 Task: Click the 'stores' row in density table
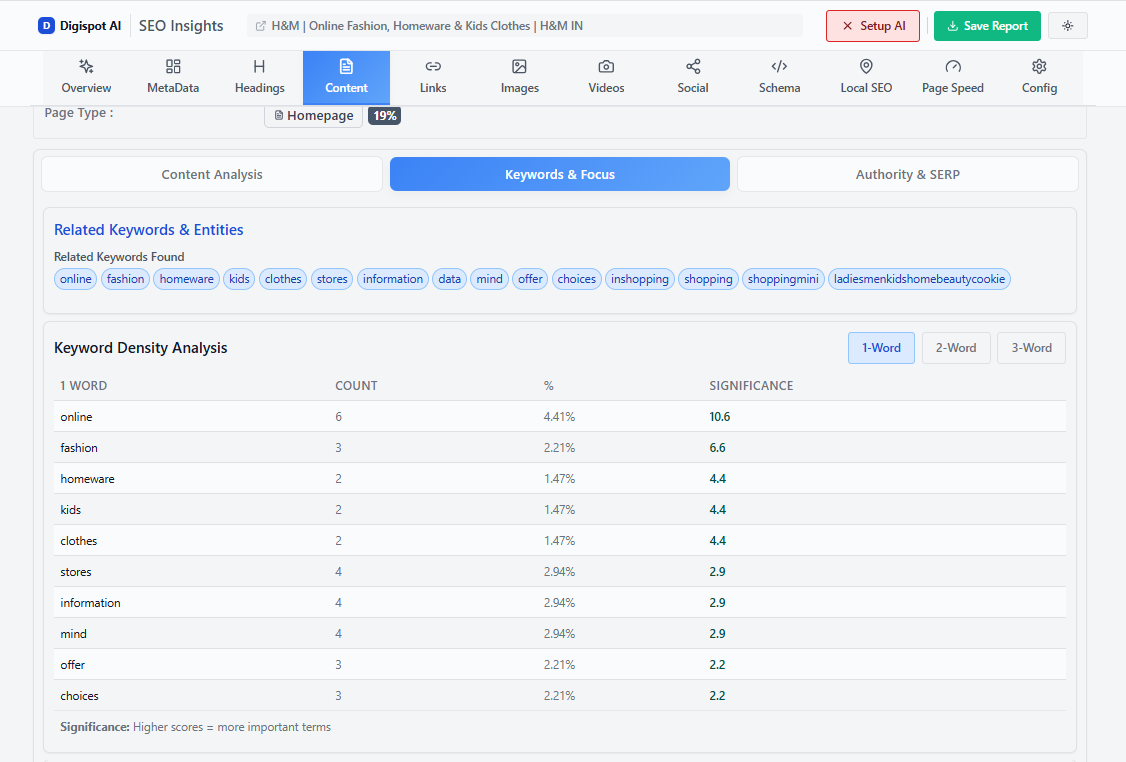coord(559,572)
